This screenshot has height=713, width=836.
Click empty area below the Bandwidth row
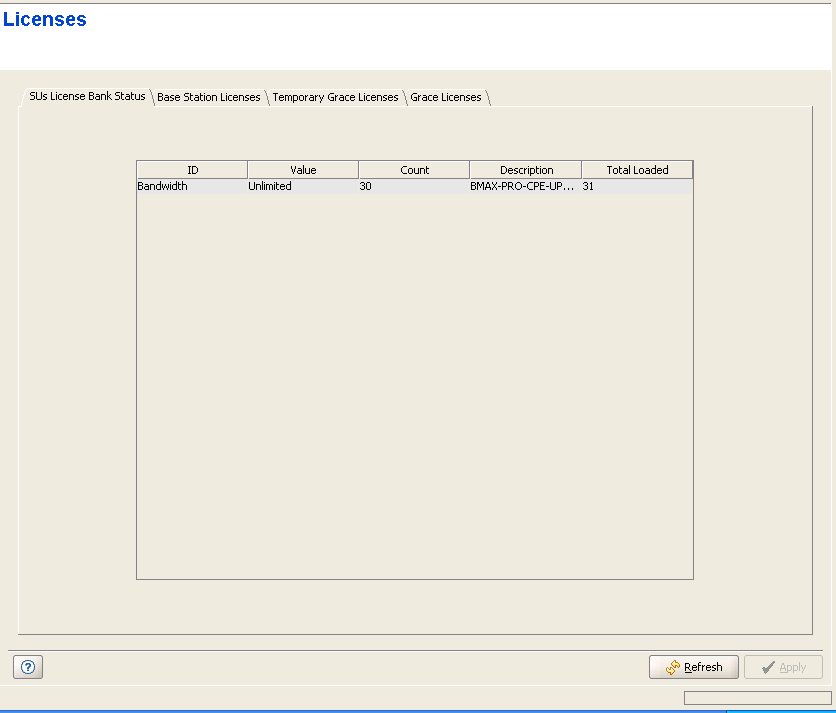(x=414, y=380)
